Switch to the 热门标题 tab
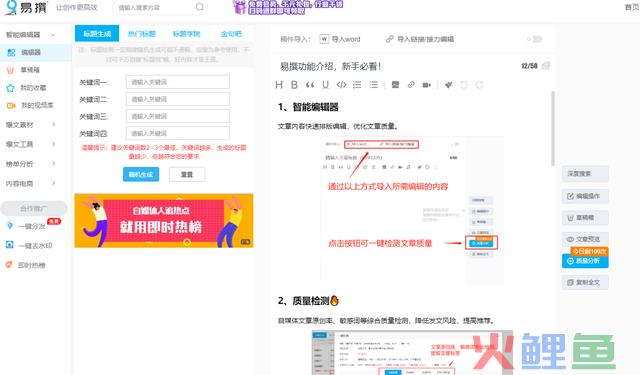640x375 pixels. (142, 34)
